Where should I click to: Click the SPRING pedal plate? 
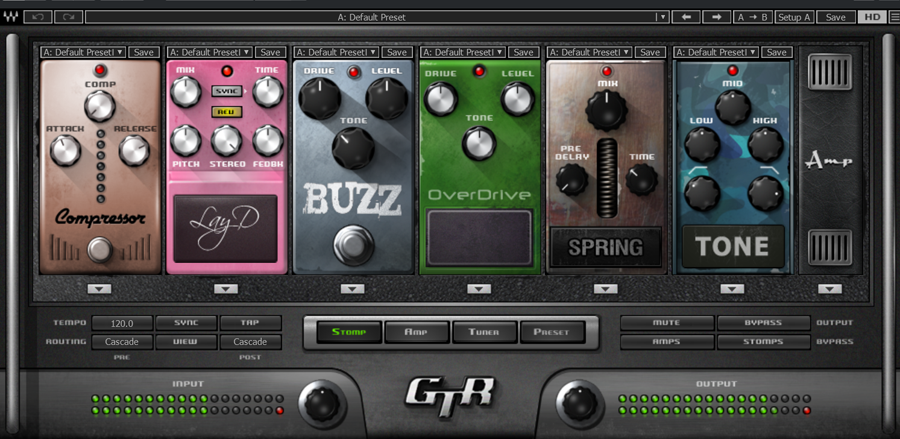[606, 247]
